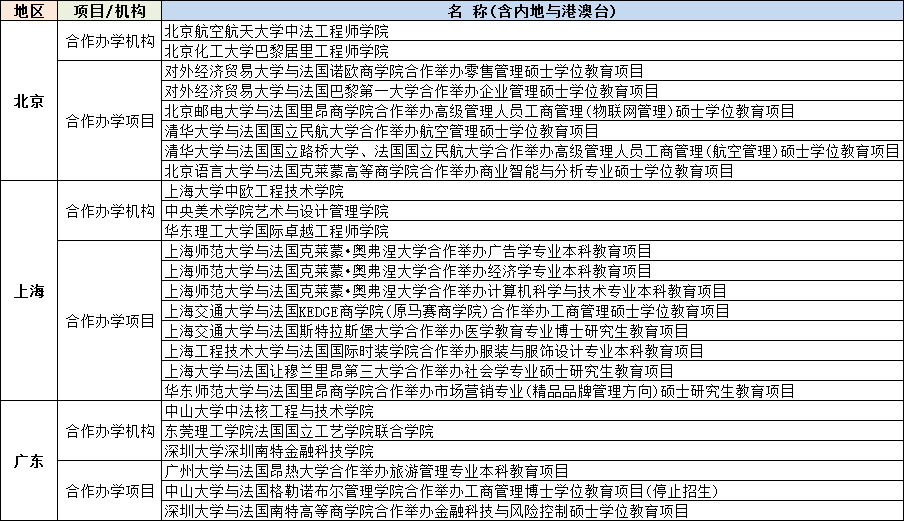The width and height of the screenshot is (904, 521).
Task: Select 合作办学机构 cell in the 北京 section
Action: (110, 41)
